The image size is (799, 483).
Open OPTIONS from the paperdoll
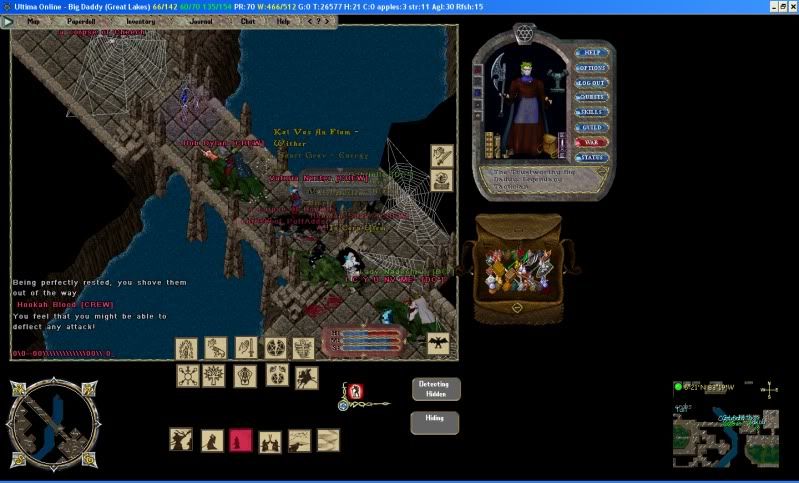click(x=592, y=68)
